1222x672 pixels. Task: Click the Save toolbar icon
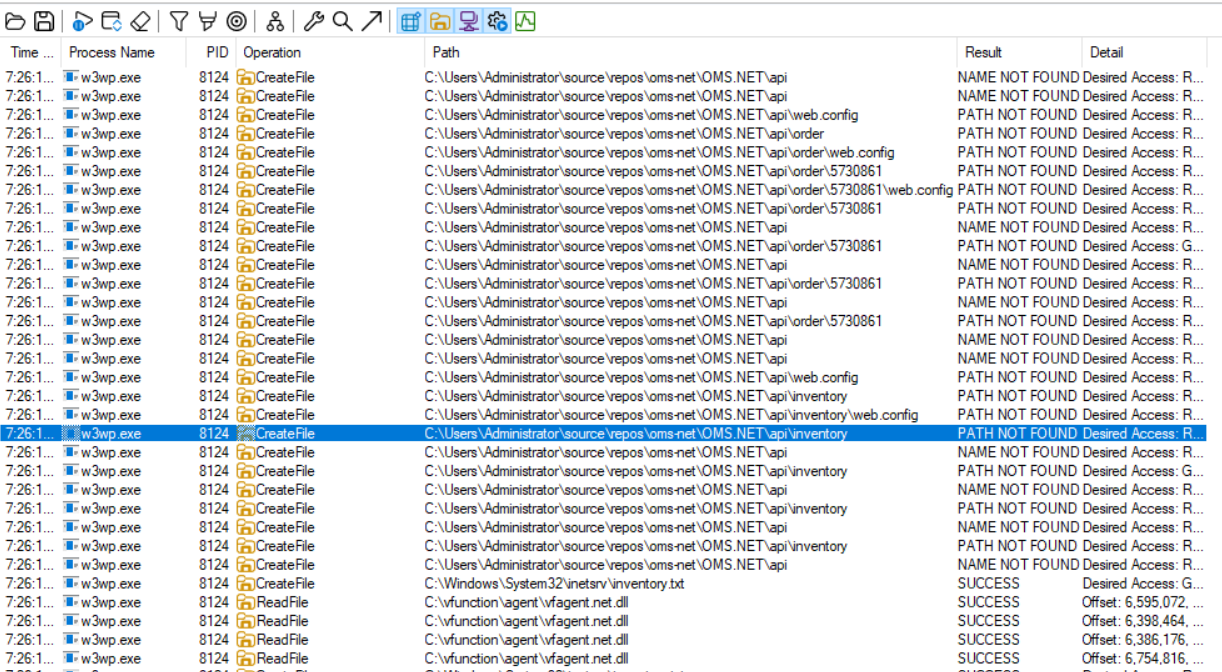(x=43, y=21)
